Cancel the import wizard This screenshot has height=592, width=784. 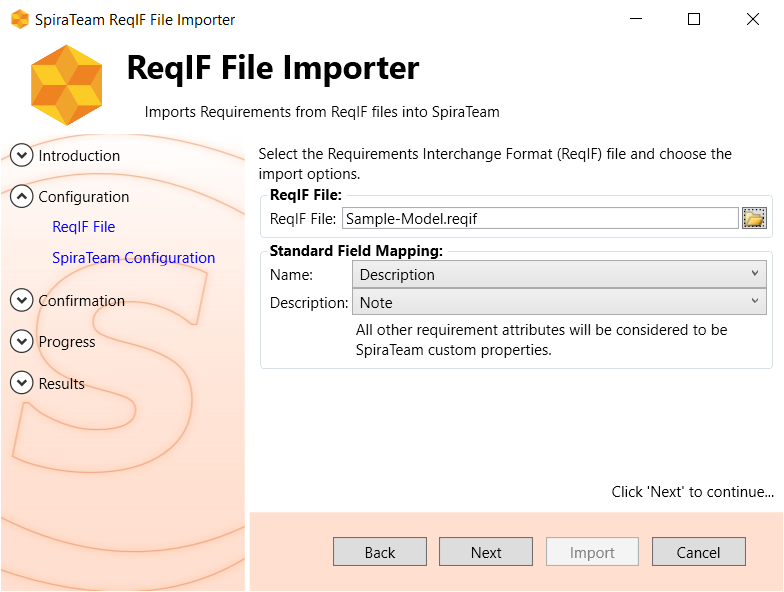tap(698, 552)
